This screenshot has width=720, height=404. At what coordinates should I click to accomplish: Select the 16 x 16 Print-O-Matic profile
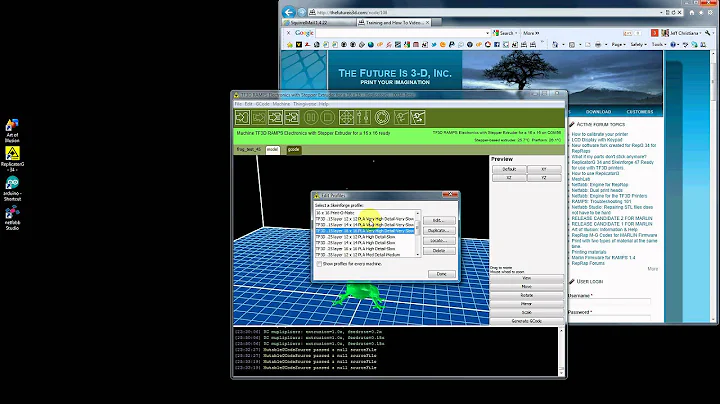(365, 213)
